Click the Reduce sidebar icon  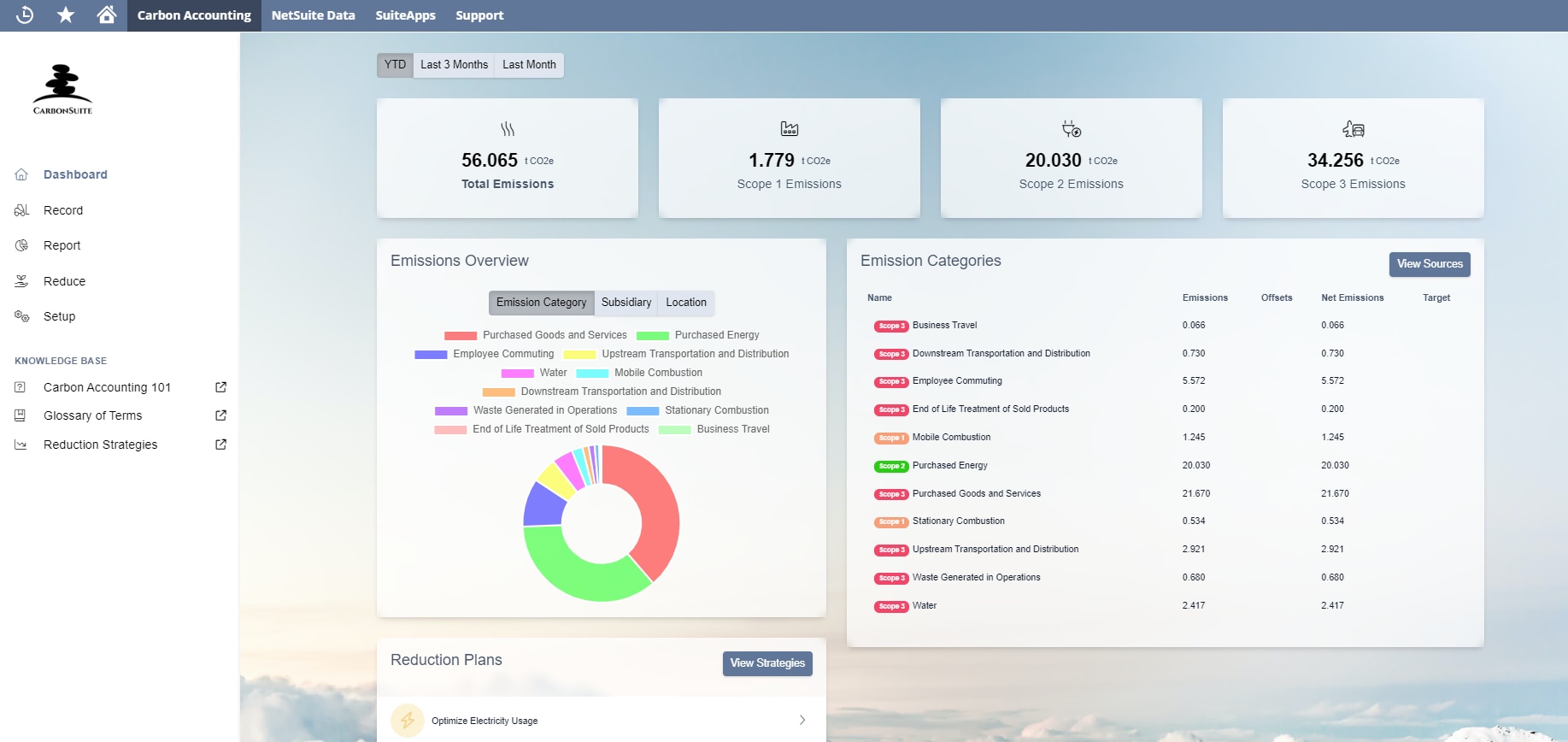(x=22, y=281)
